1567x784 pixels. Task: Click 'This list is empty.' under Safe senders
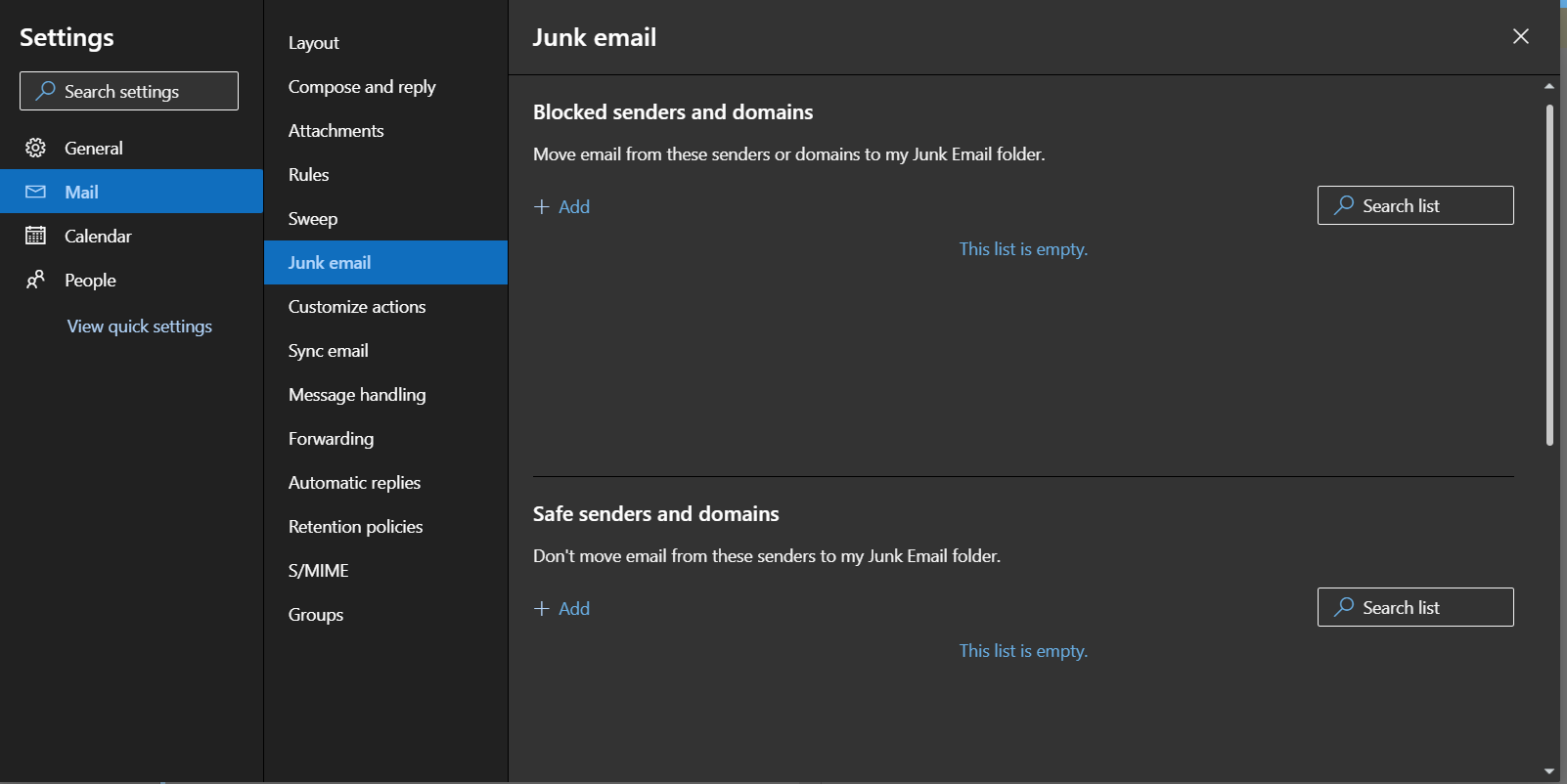click(1023, 651)
